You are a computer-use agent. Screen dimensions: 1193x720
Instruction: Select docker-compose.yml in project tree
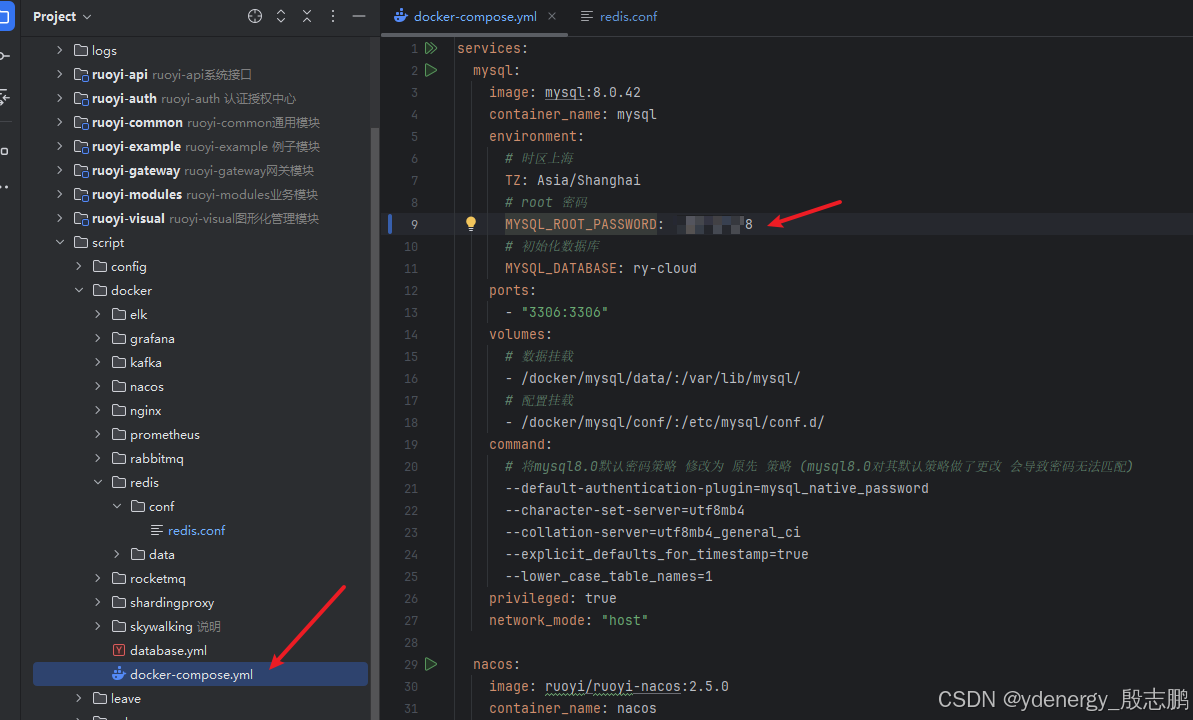coord(200,674)
